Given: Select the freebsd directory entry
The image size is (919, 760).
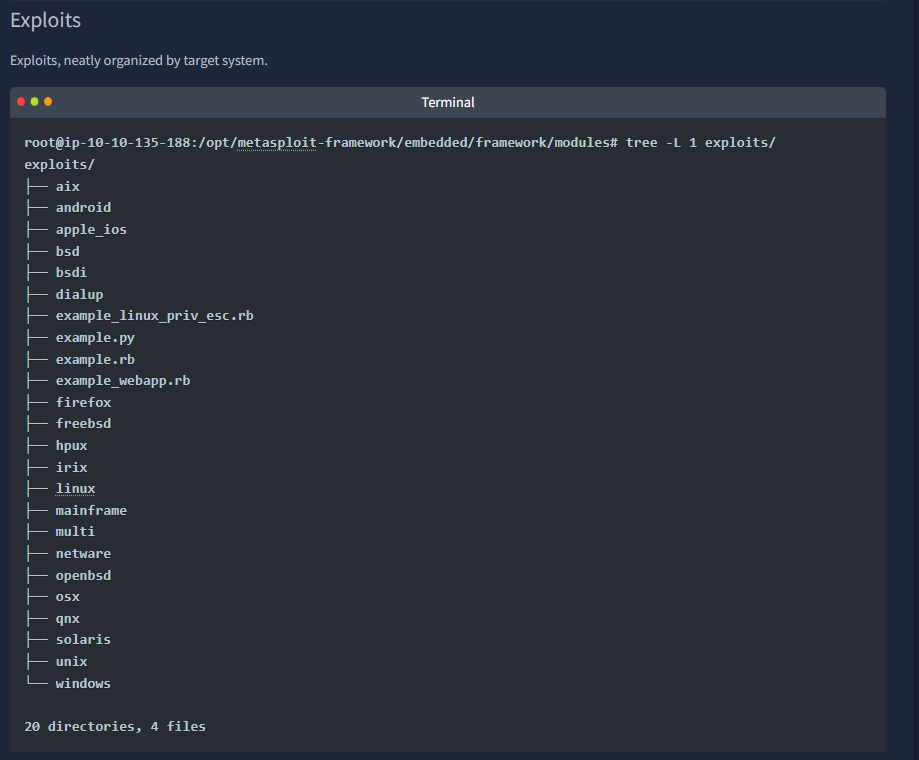Looking at the screenshot, I should tap(83, 424).
